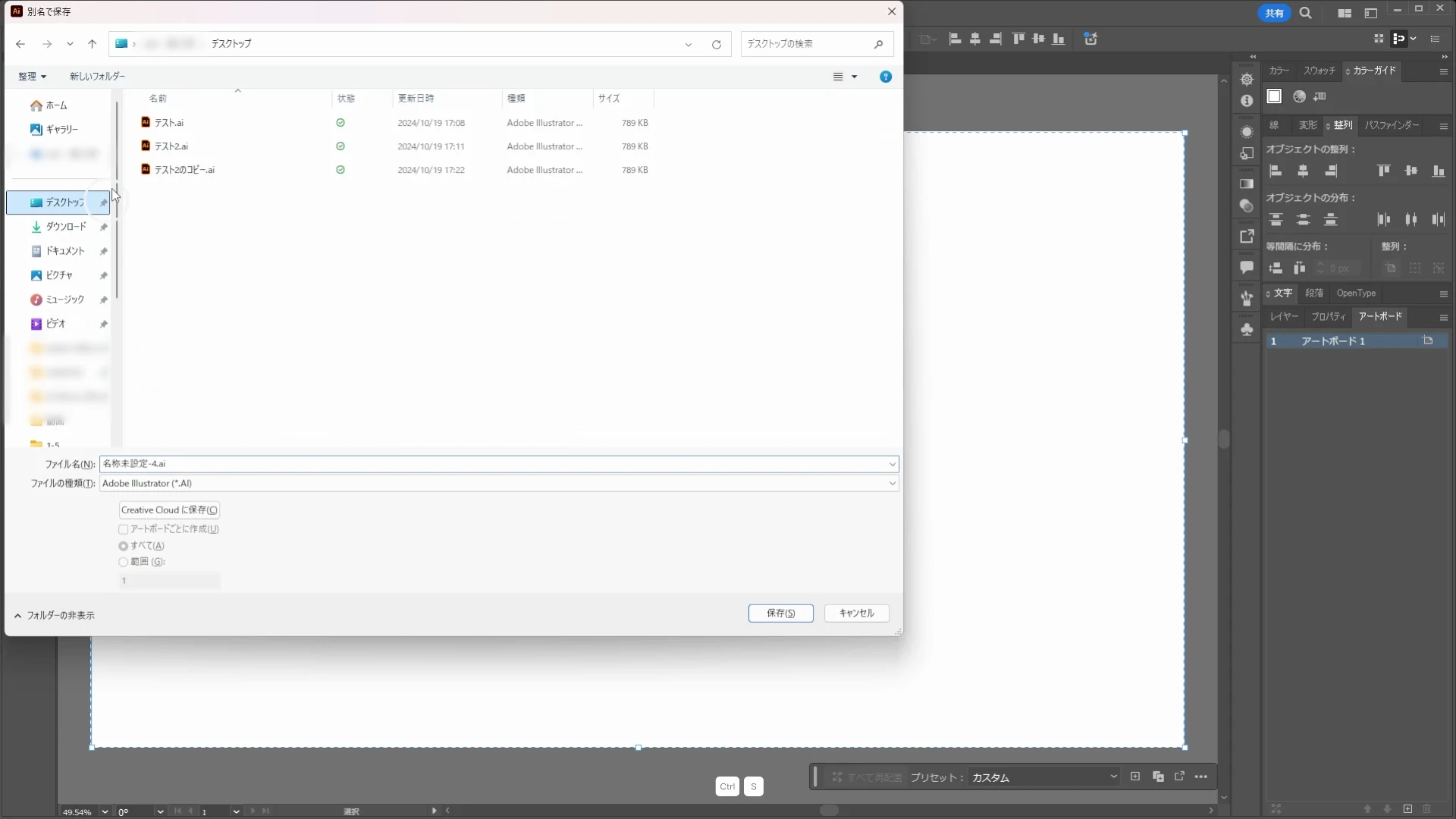The image size is (1456, 819).
Task: Click the Save (保存) button
Action: [780, 613]
